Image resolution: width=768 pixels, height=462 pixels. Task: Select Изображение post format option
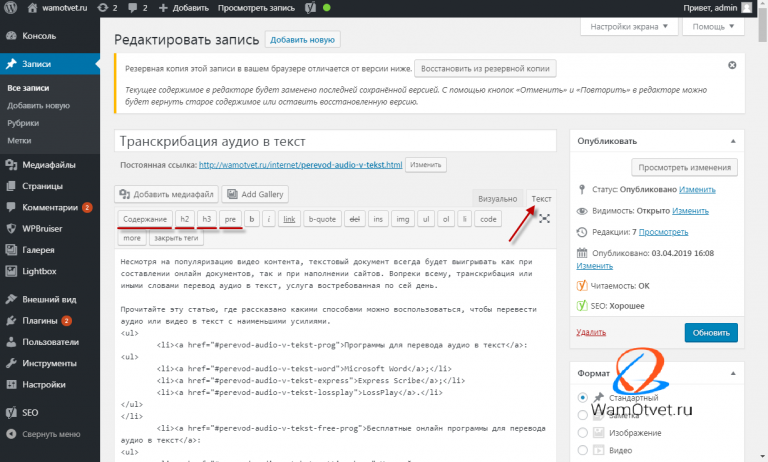pos(582,432)
